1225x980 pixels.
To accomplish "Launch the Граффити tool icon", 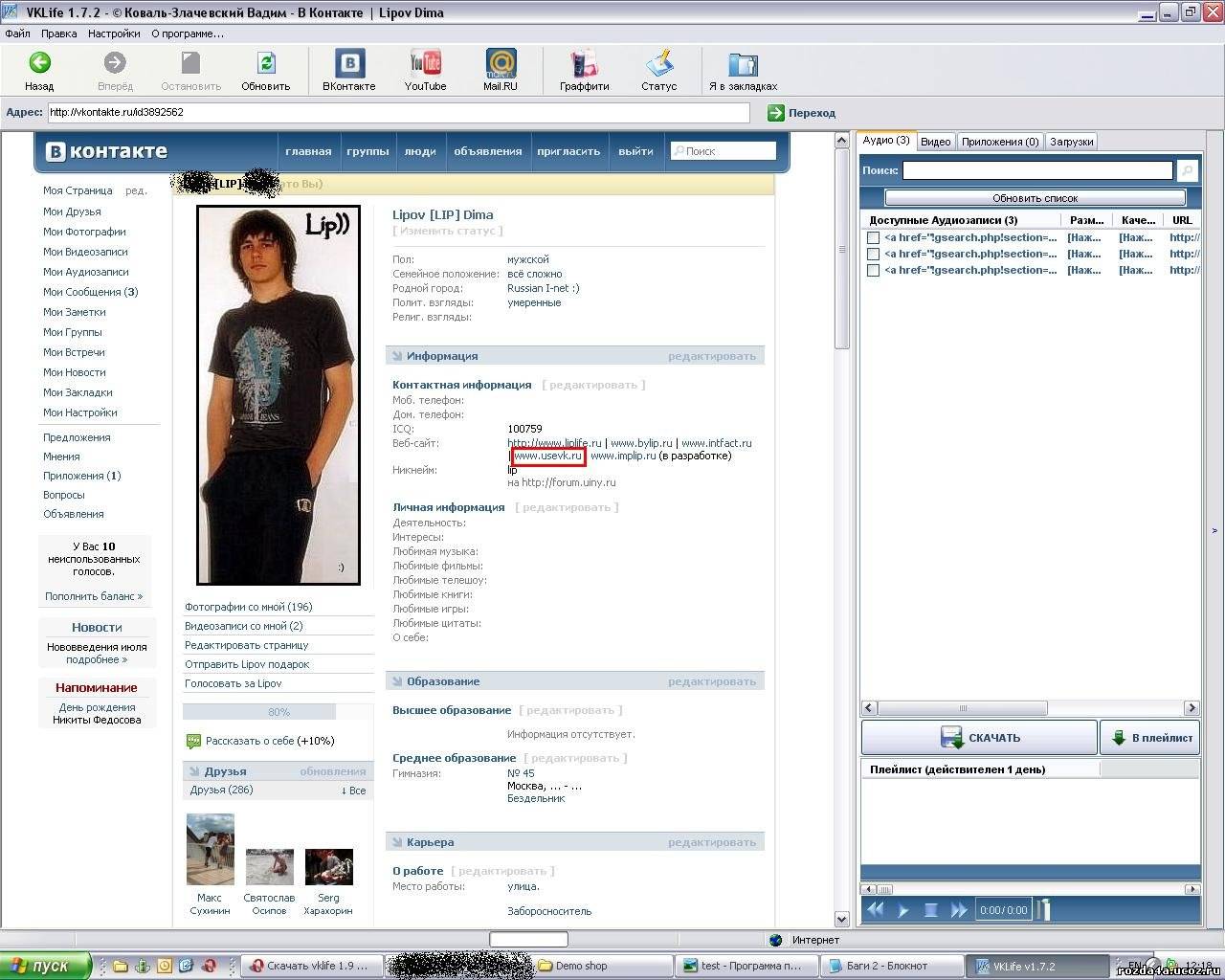I will click(x=584, y=63).
